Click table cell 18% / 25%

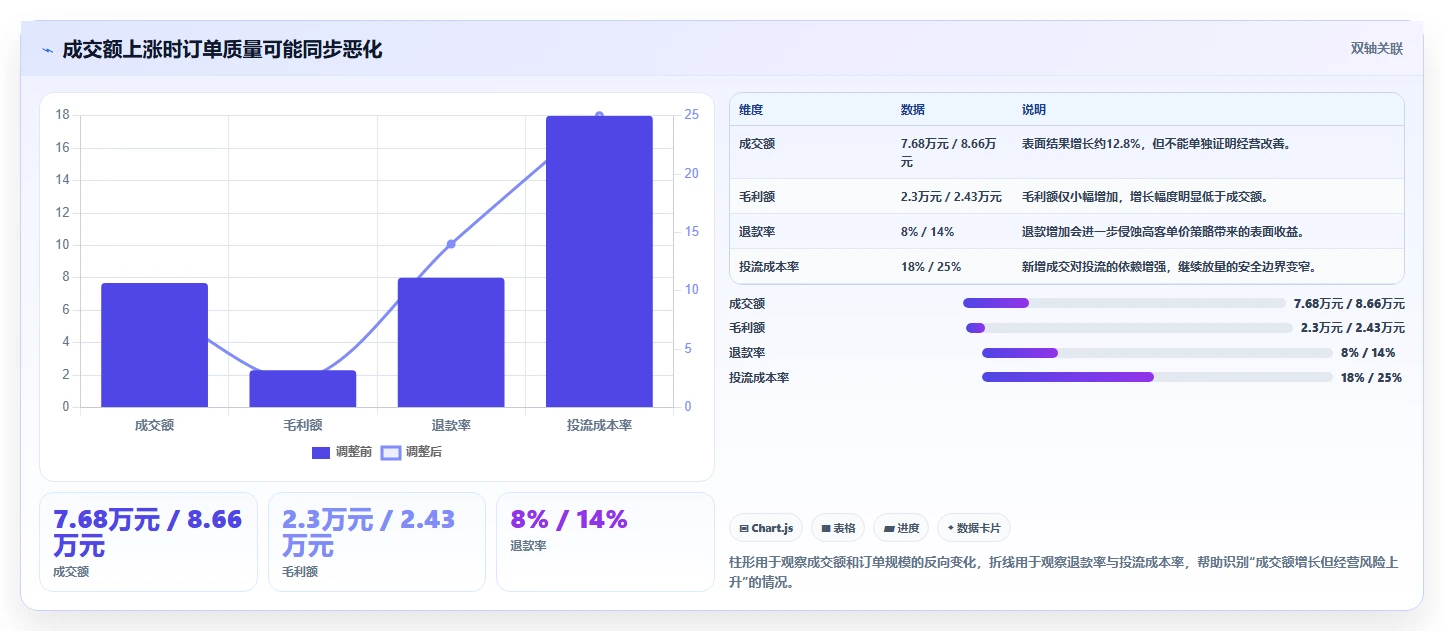931,267
